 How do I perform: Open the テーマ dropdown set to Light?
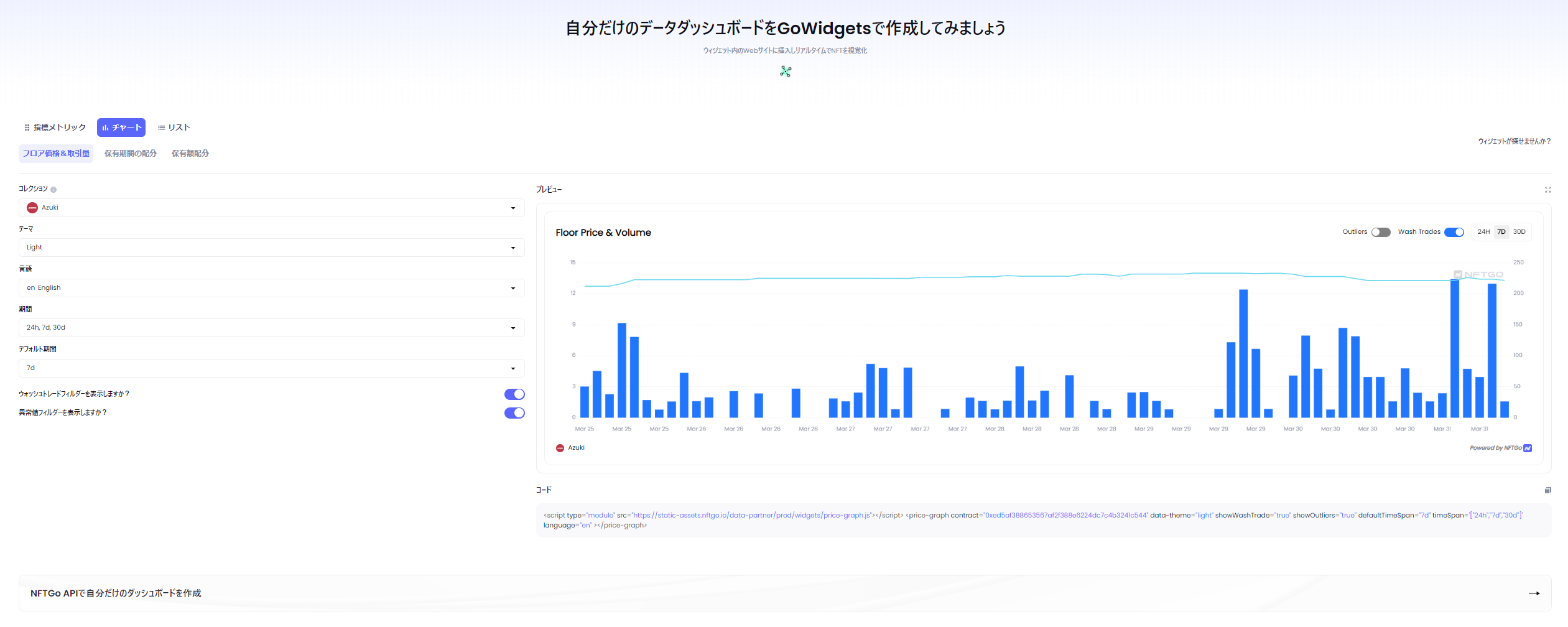(x=272, y=248)
